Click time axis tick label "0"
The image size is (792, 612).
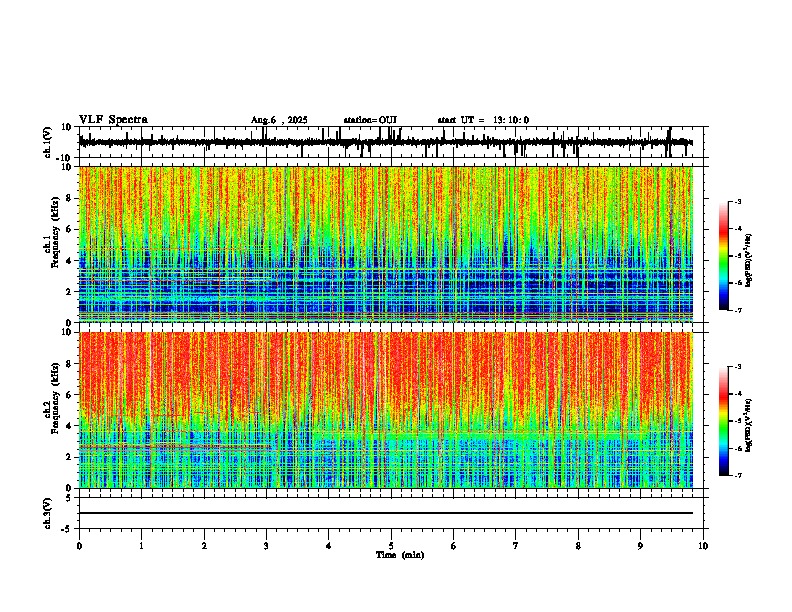[79, 546]
